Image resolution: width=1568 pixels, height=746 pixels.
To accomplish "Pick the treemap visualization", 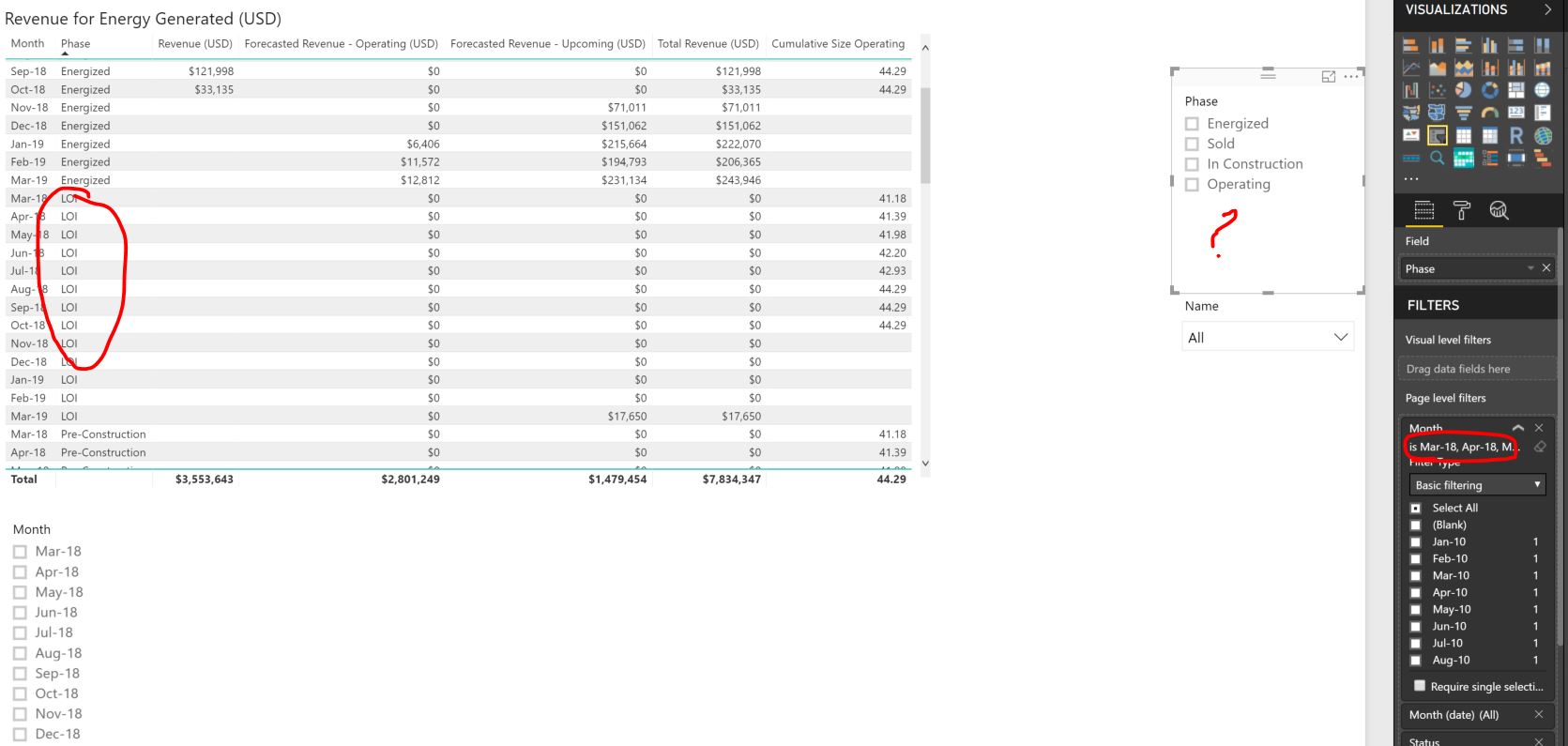I will [1515, 90].
